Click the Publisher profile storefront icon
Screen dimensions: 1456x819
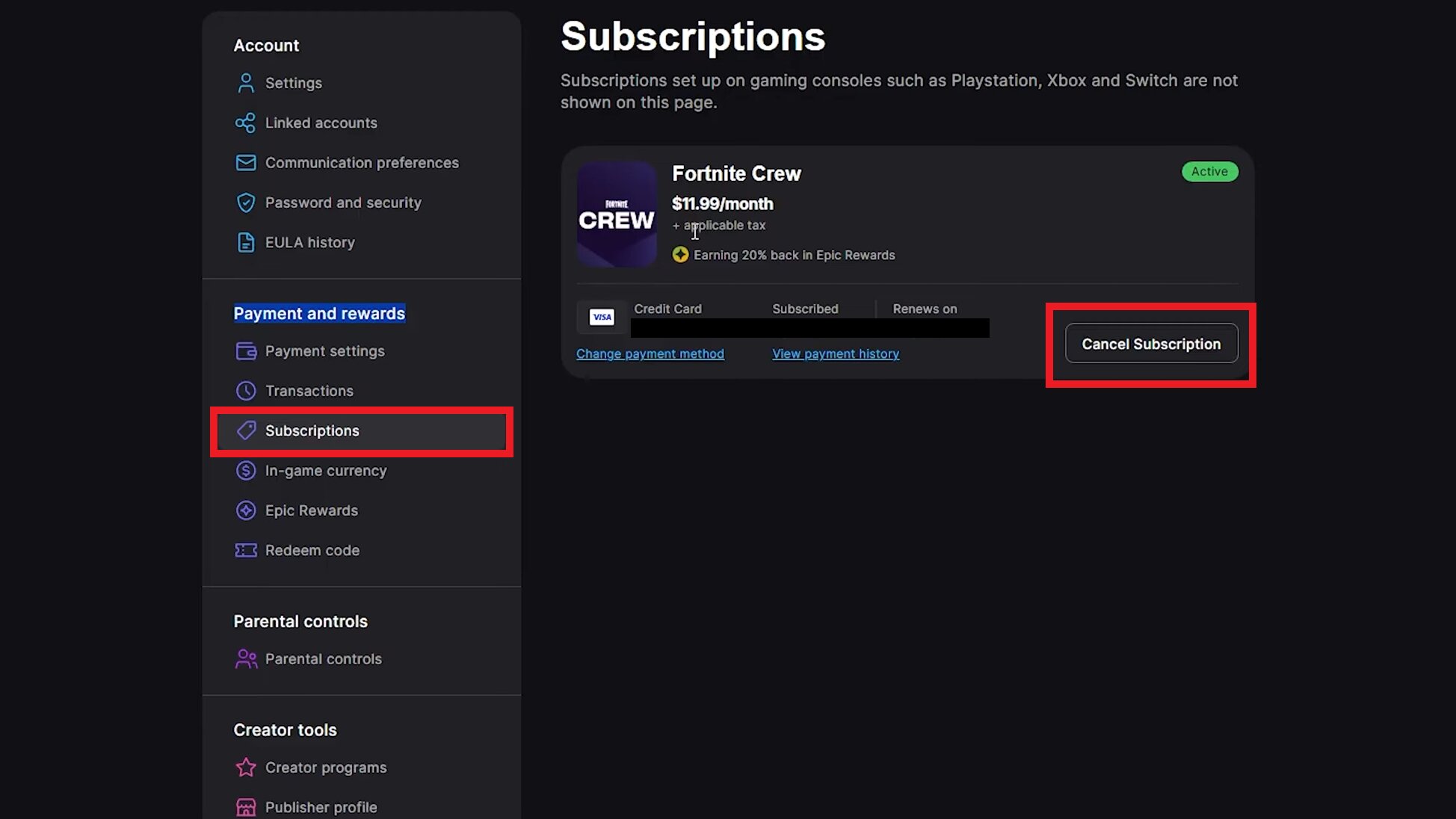[x=245, y=806]
